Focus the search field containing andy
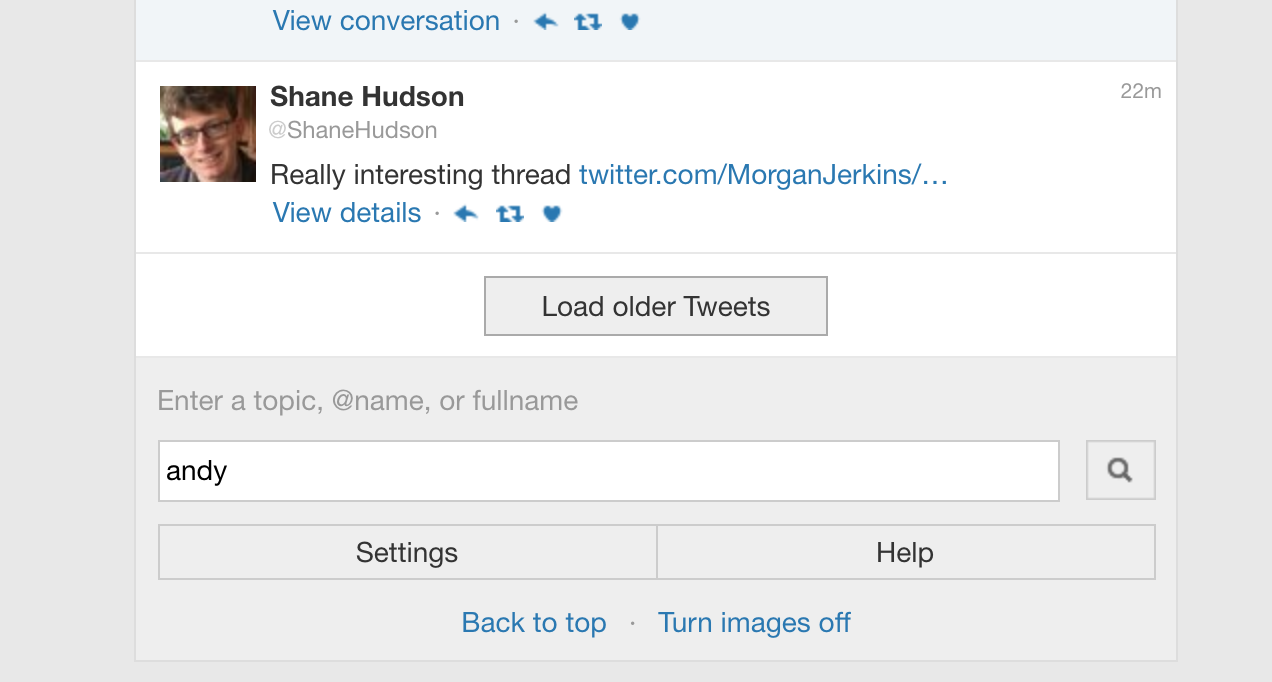This screenshot has height=682, width=1272. click(609, 471)
